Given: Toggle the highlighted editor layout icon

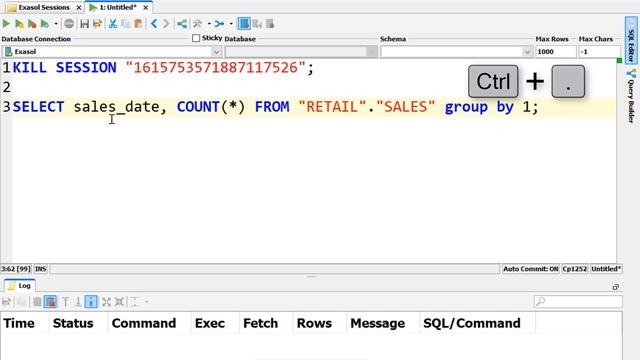Looking at the screenshot, I should [x=244, y=24].
